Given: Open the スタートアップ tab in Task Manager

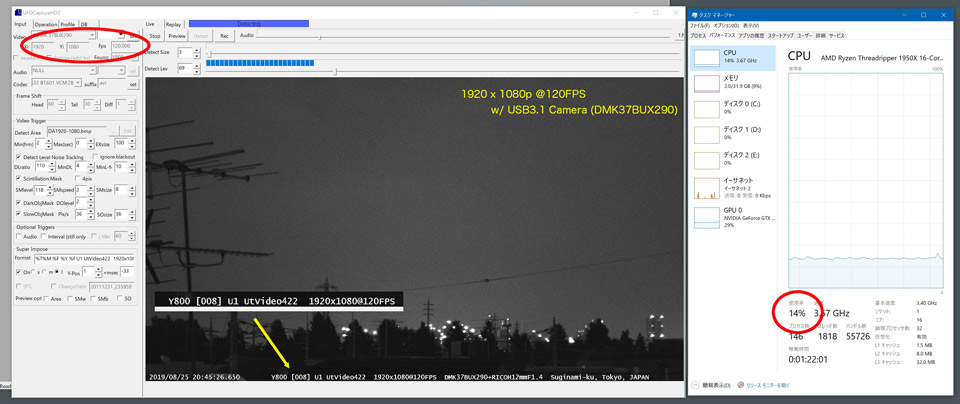Looking at the screenshot, I should tap(781, 36).
